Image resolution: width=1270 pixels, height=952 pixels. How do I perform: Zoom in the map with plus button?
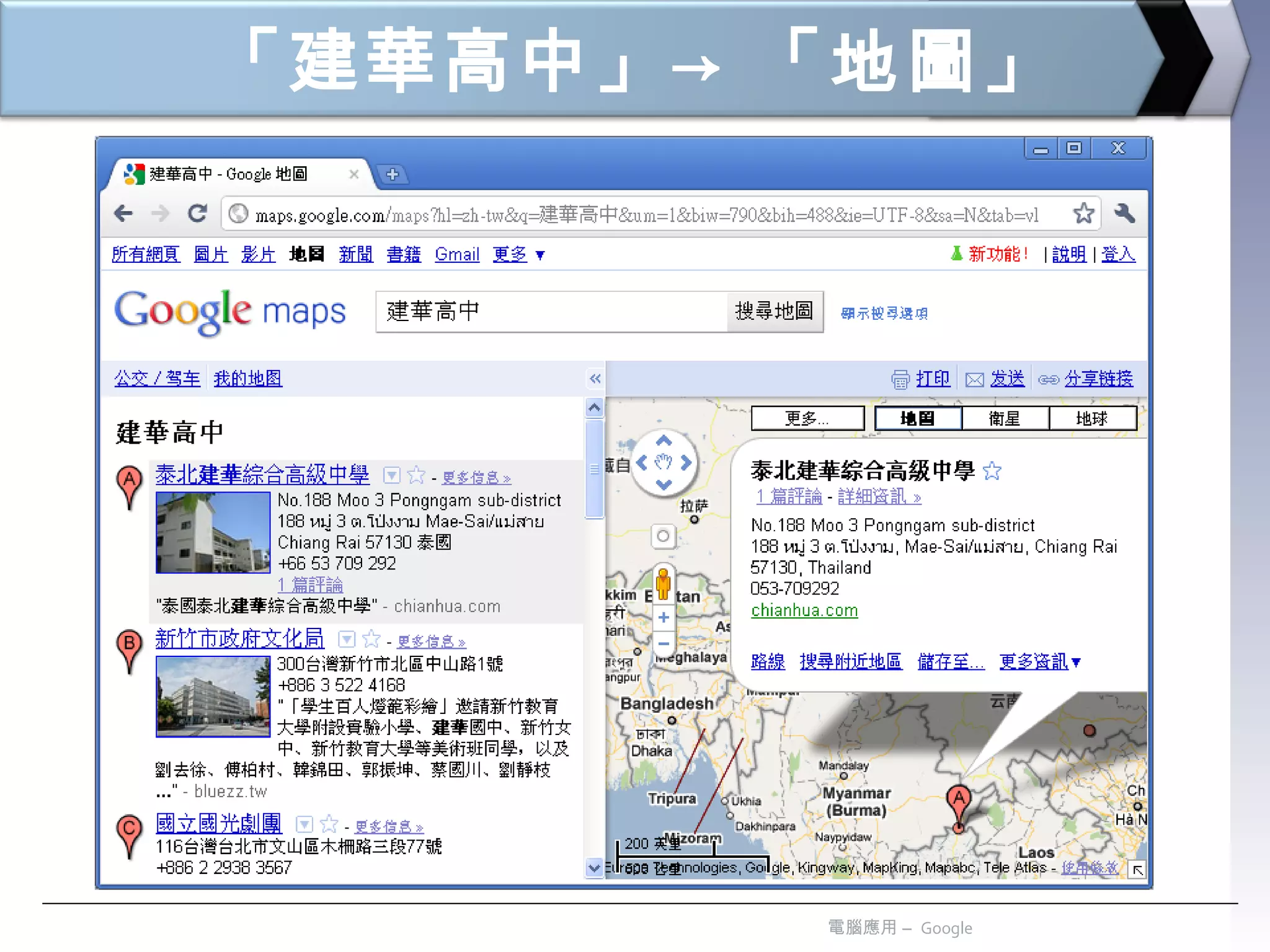click(663, 617)
